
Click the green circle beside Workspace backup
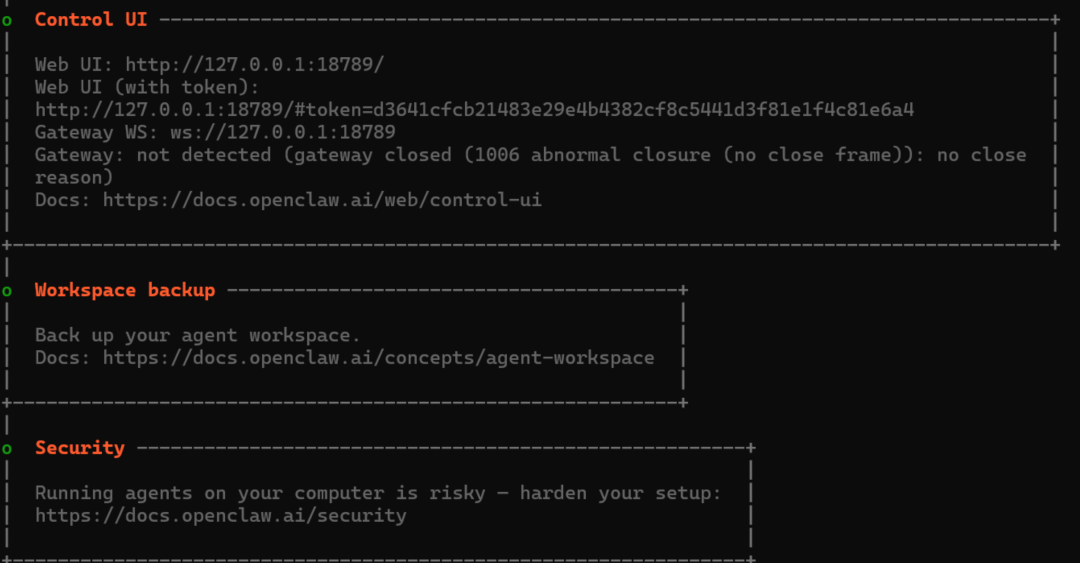click(x=7, y=291)
